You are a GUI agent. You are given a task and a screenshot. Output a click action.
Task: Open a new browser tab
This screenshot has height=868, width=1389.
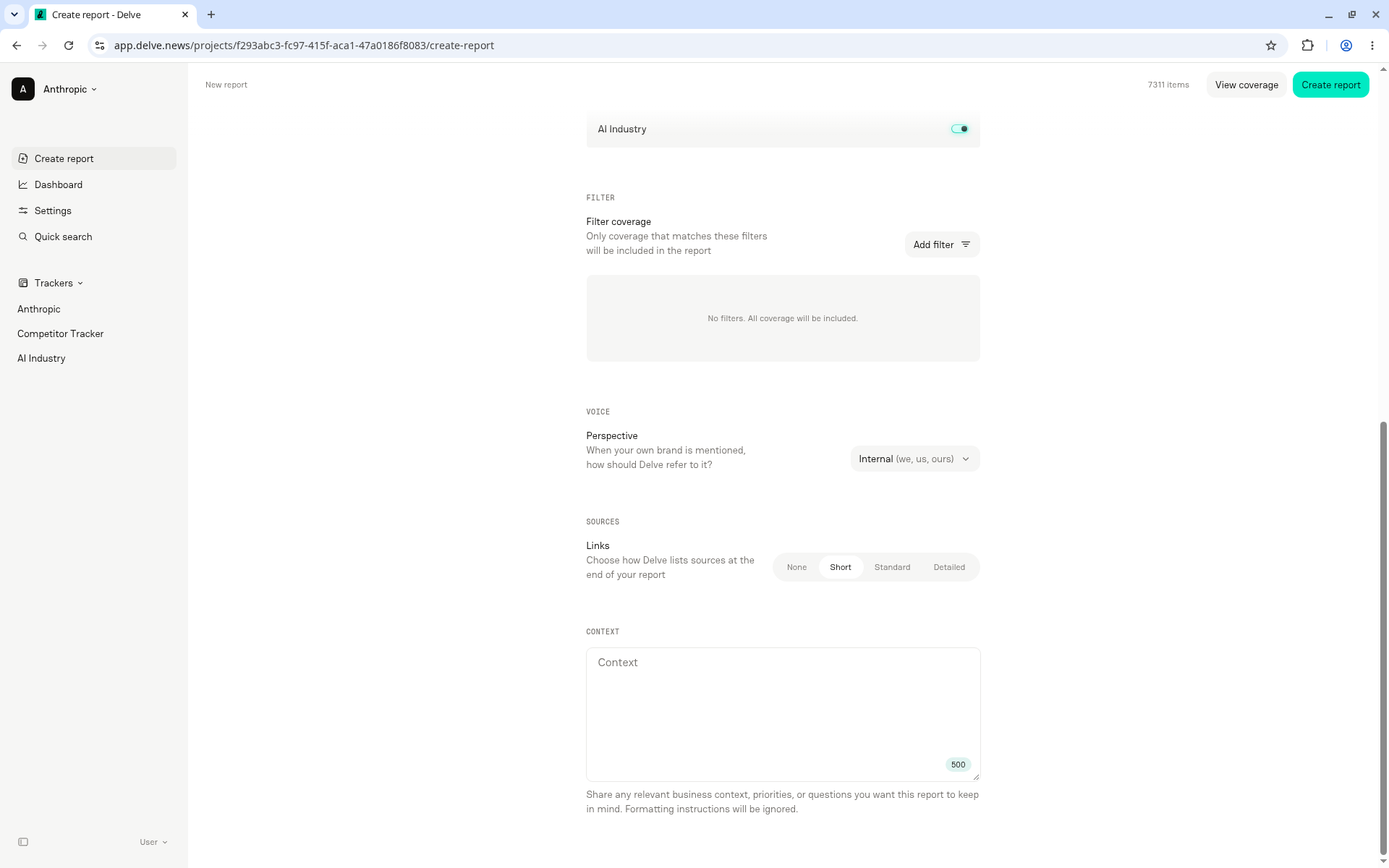click(x=211, y=14)
